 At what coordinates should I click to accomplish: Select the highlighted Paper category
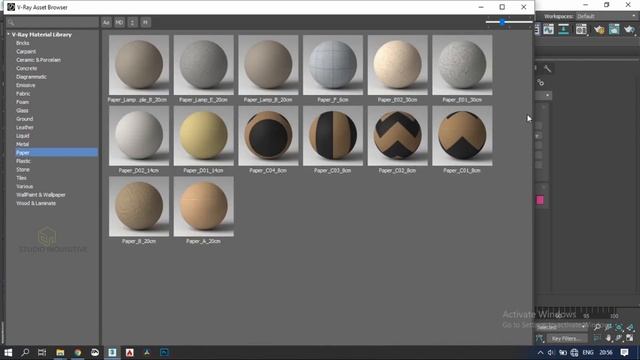pos(56,153)
